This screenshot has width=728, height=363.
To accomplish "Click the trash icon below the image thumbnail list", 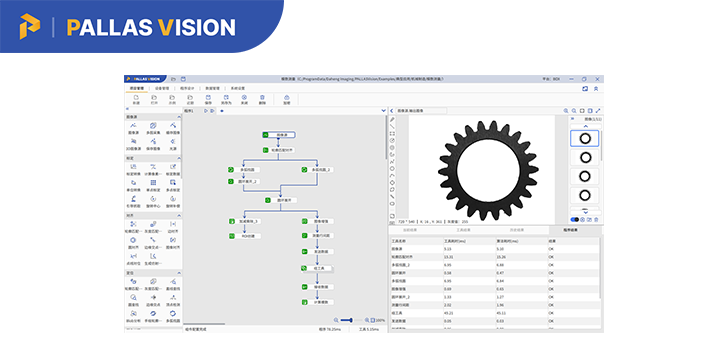I will click(596, 220).
